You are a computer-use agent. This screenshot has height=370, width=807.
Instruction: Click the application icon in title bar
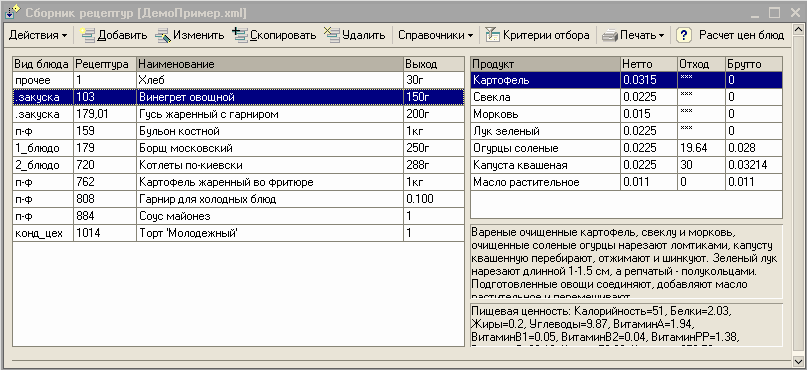[x=12, y=11]
